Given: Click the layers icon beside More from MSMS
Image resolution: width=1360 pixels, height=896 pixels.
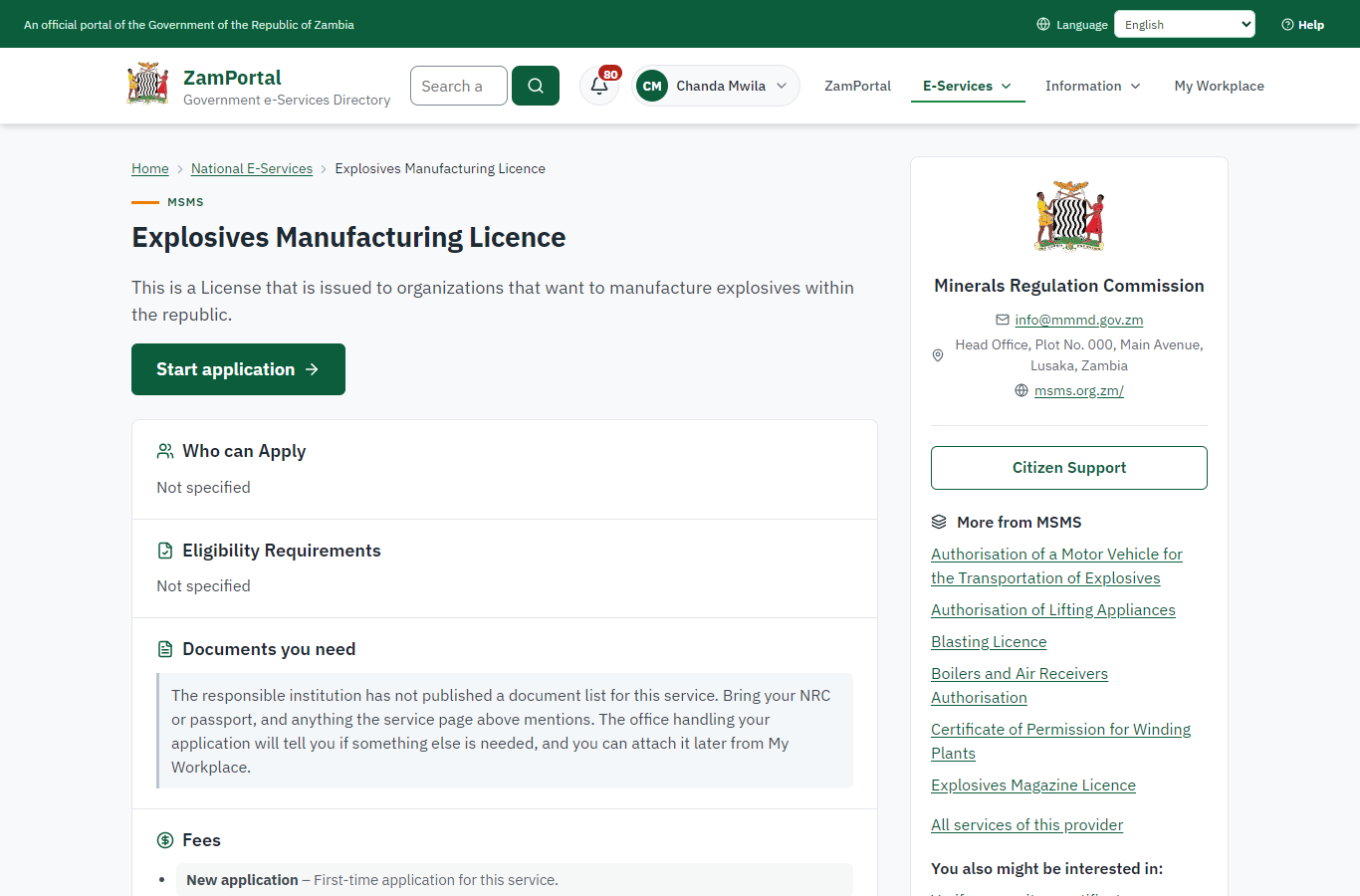Looking at the screenshot, I should pos(939,522).
